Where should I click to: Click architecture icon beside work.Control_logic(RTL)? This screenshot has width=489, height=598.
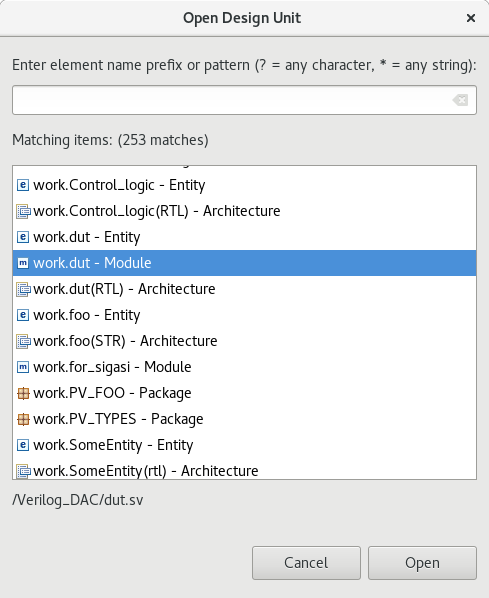point(23,211)
